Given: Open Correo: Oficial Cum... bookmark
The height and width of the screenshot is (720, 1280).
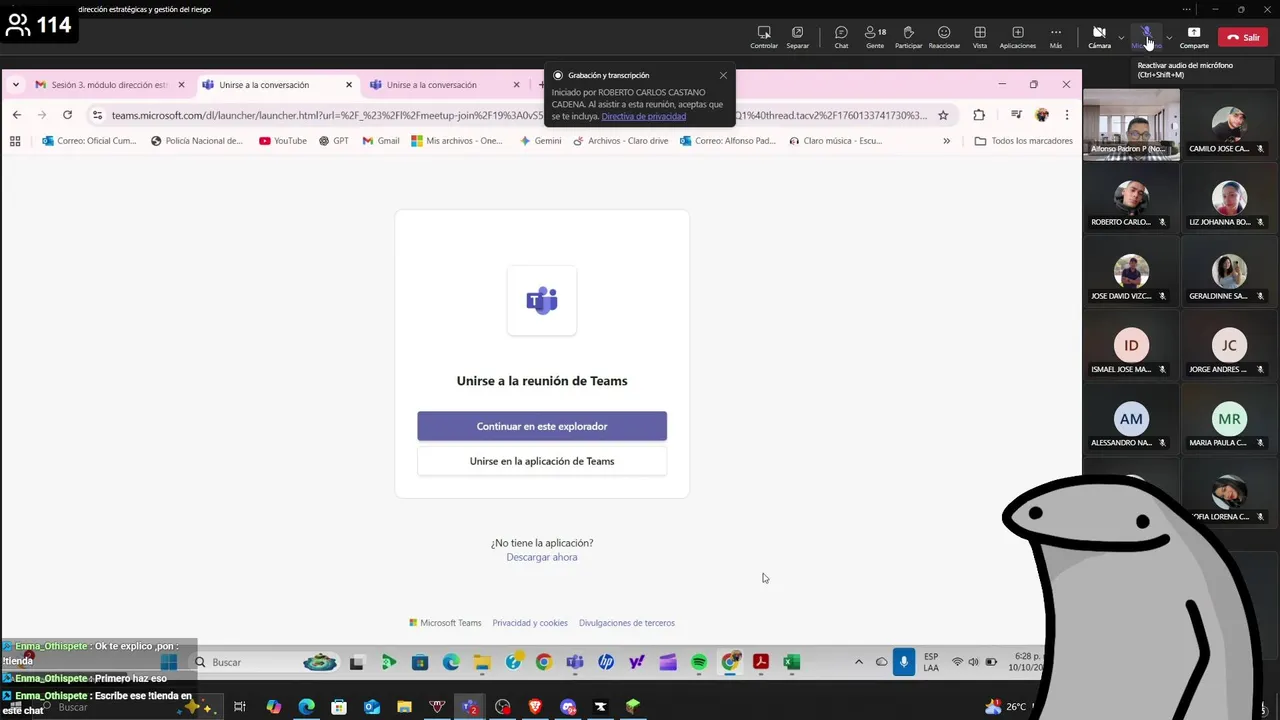Looking at the screenshot, I should (x=89, y=141).
